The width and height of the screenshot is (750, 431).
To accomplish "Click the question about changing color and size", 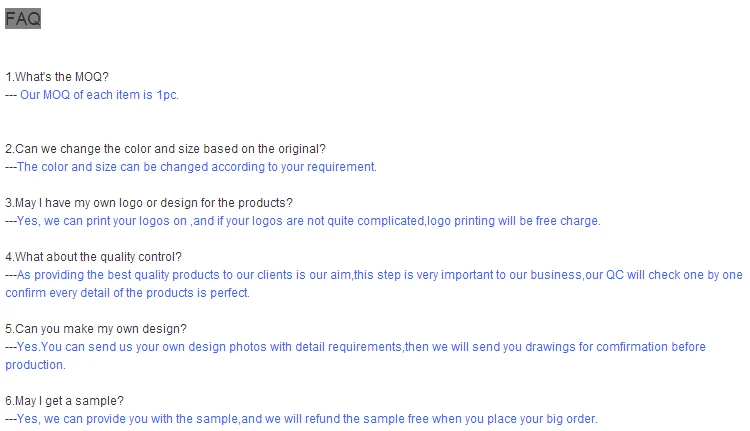I will [x=165, y=149].
